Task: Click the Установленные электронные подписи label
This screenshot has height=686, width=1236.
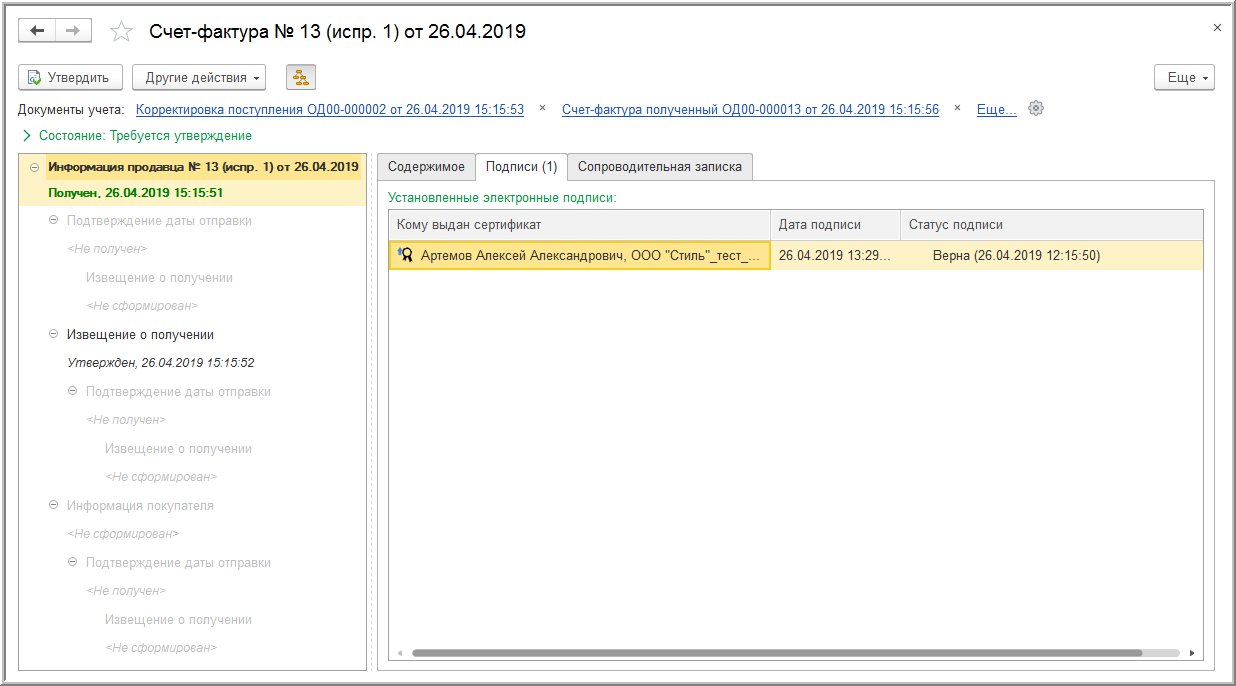Action: click(502, 198)
